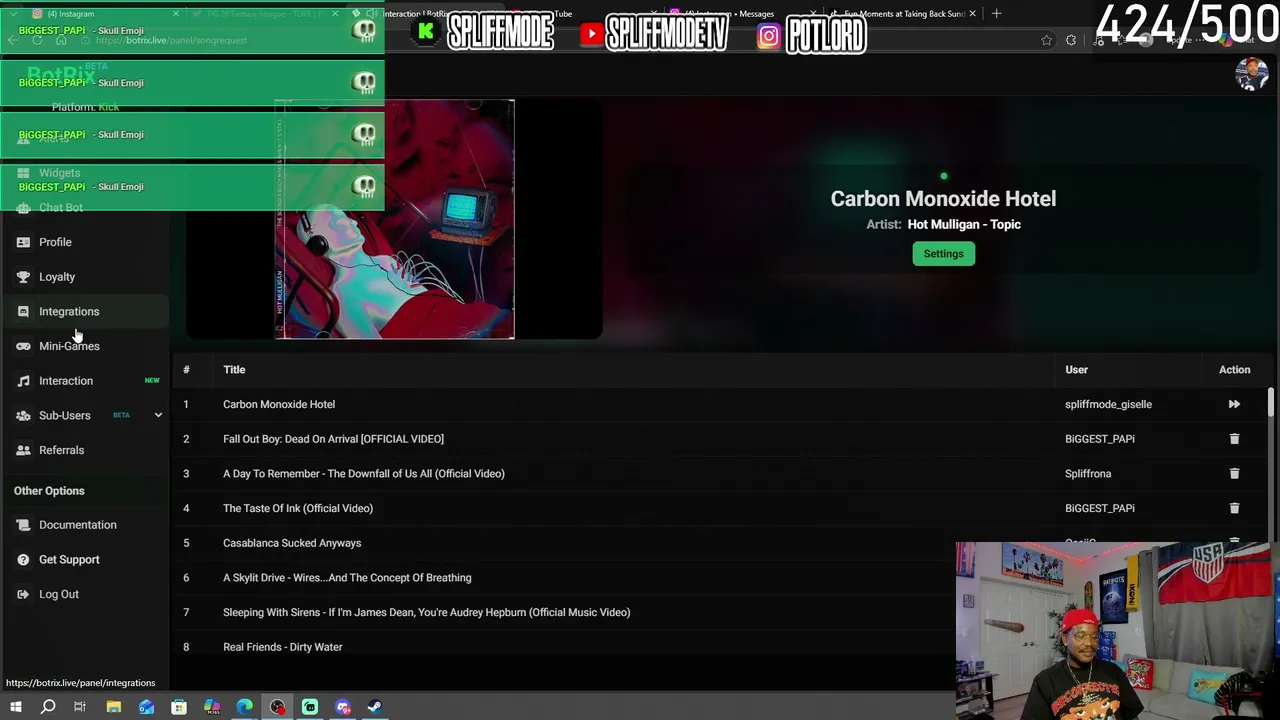Image resolution: width=1280 pixels, height=720 pixels.
Task: Open Discord from the taskbar
Action: tap(343, 707)
